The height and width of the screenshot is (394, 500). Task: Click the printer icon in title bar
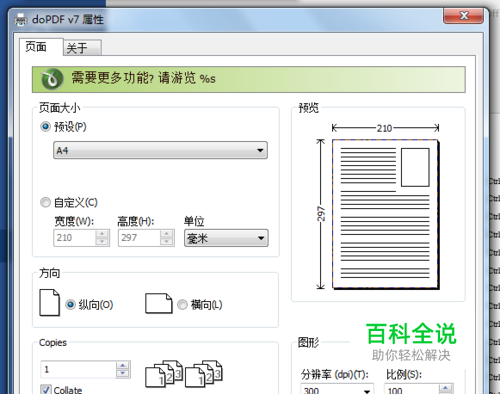[21, 20]
